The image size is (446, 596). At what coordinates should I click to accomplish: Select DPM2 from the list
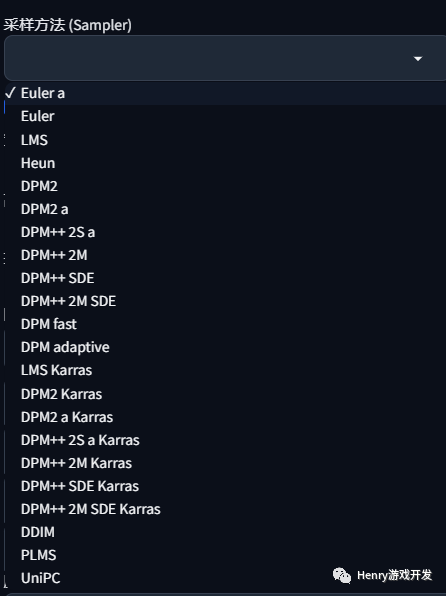point(225,186)
